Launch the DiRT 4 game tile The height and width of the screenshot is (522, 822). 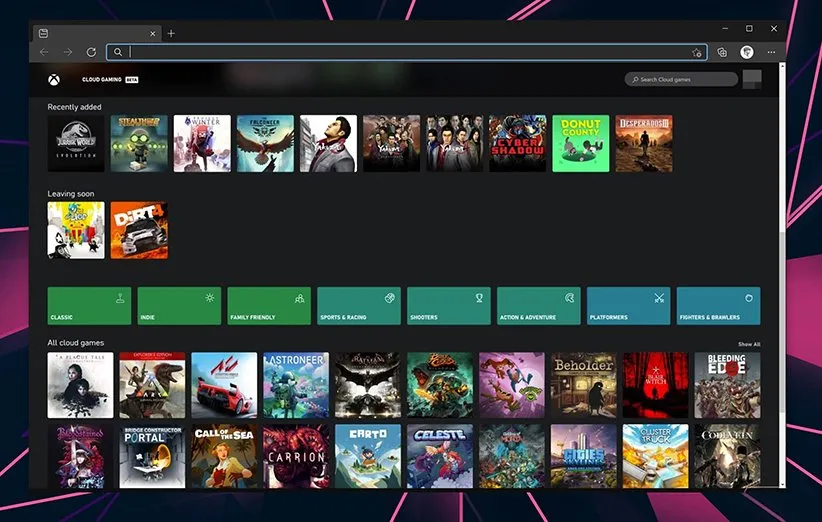tap(139, 230)
